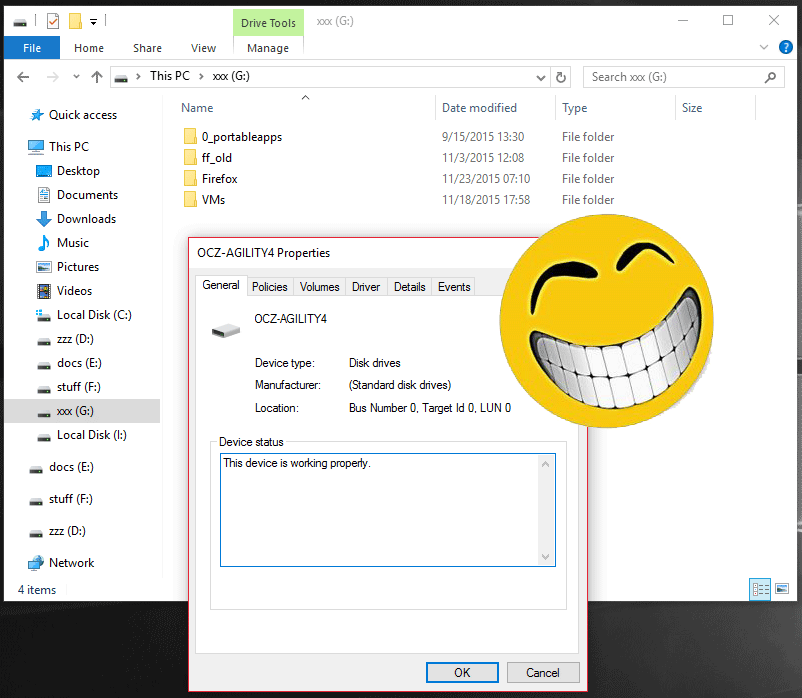Click the 4 items status bar text
The image size is (802, 698).
(37, 590)
